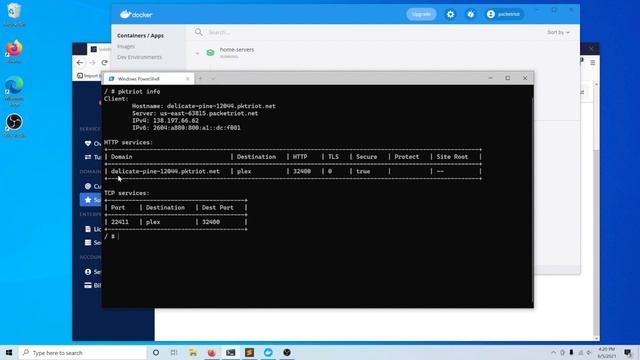Open Firefox desktop shortcut

point(14,51)
